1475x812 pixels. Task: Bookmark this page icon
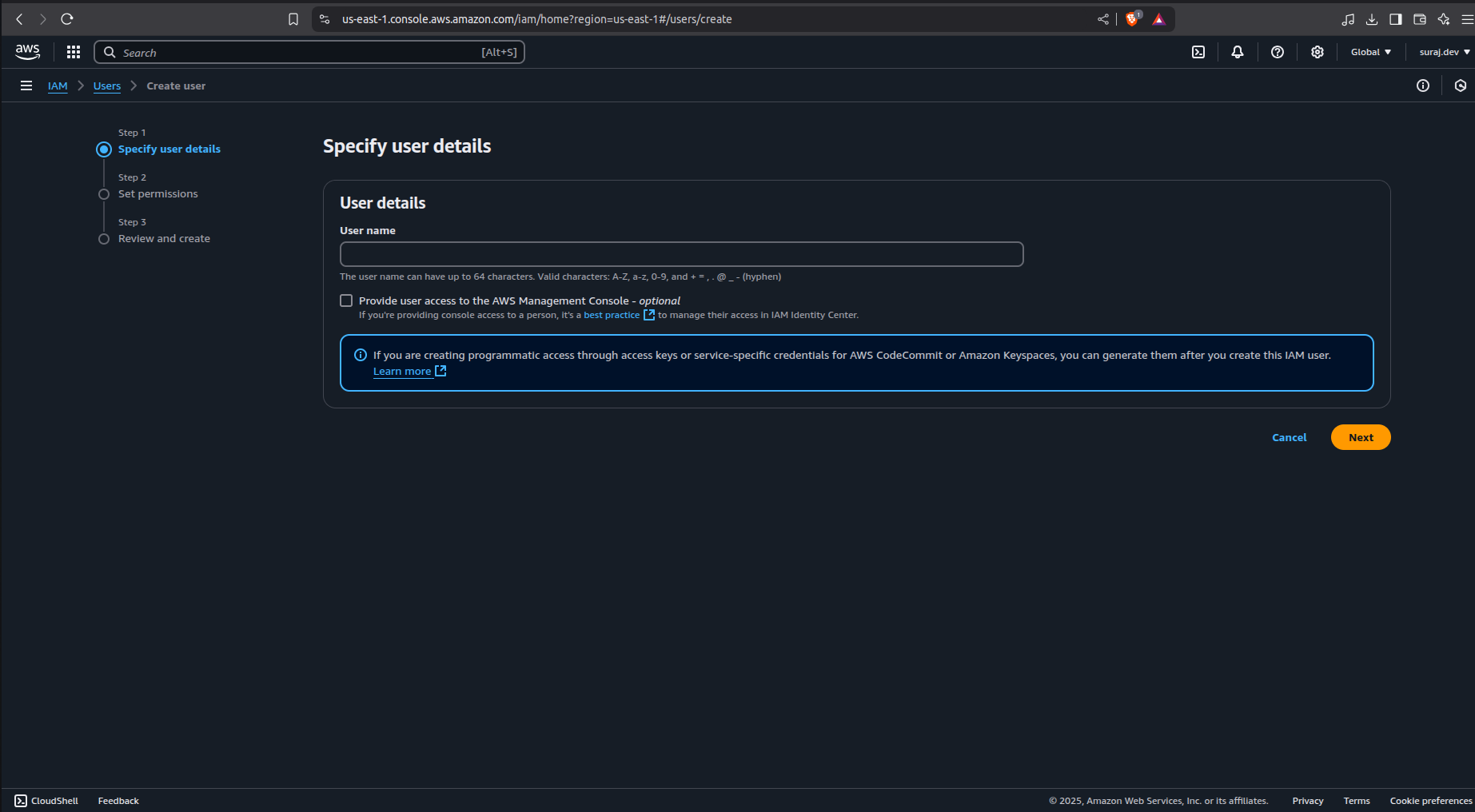tap(293, 19)
